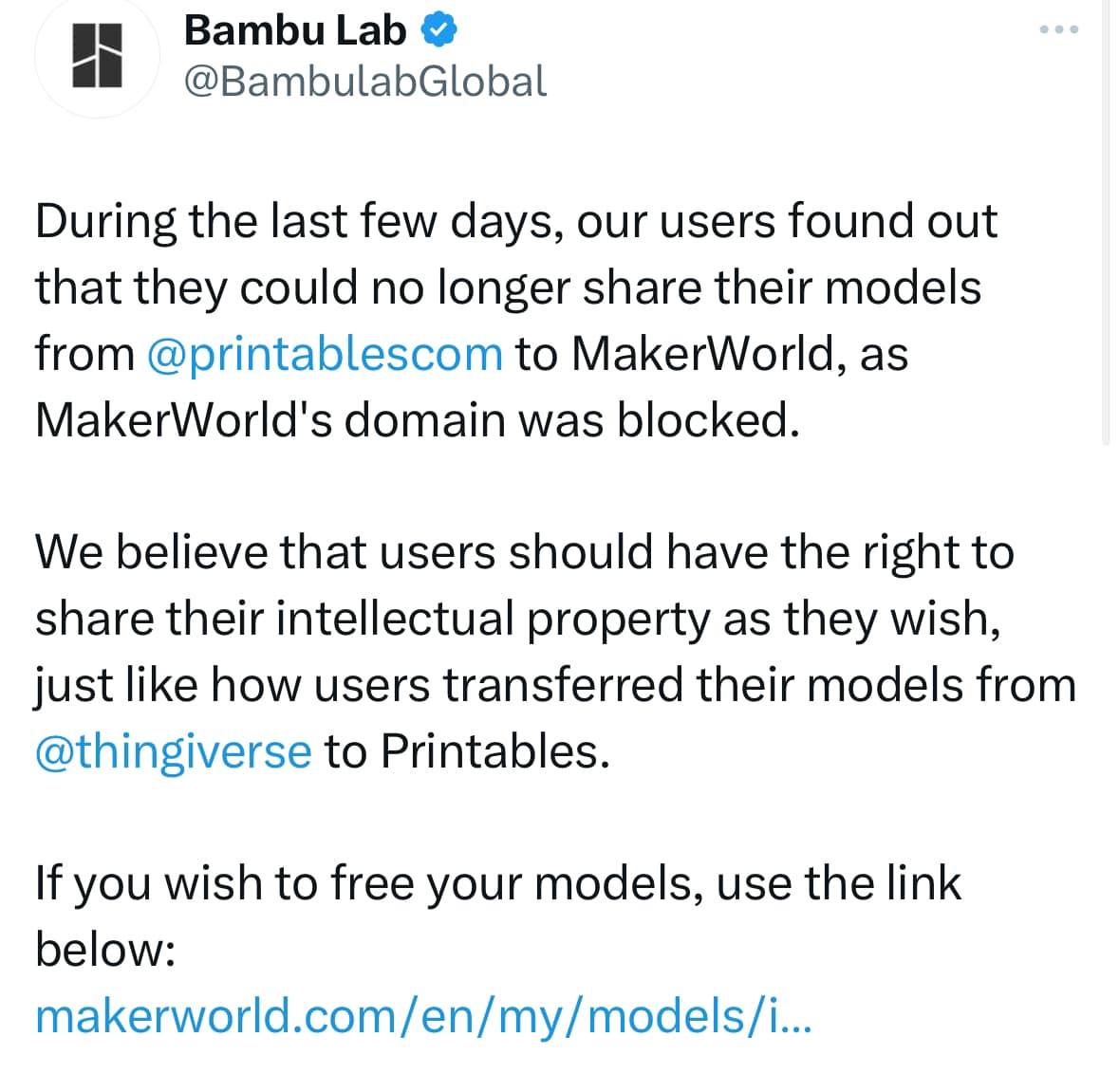Follow the makerworld.com/en/my/models link
This screenshot has width=1119, height=1092.
[x=423, y=1016]
